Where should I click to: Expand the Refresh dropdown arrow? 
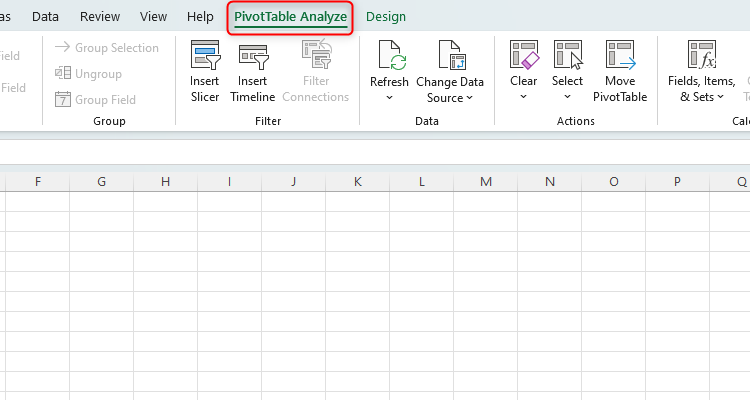click(389, 98)
